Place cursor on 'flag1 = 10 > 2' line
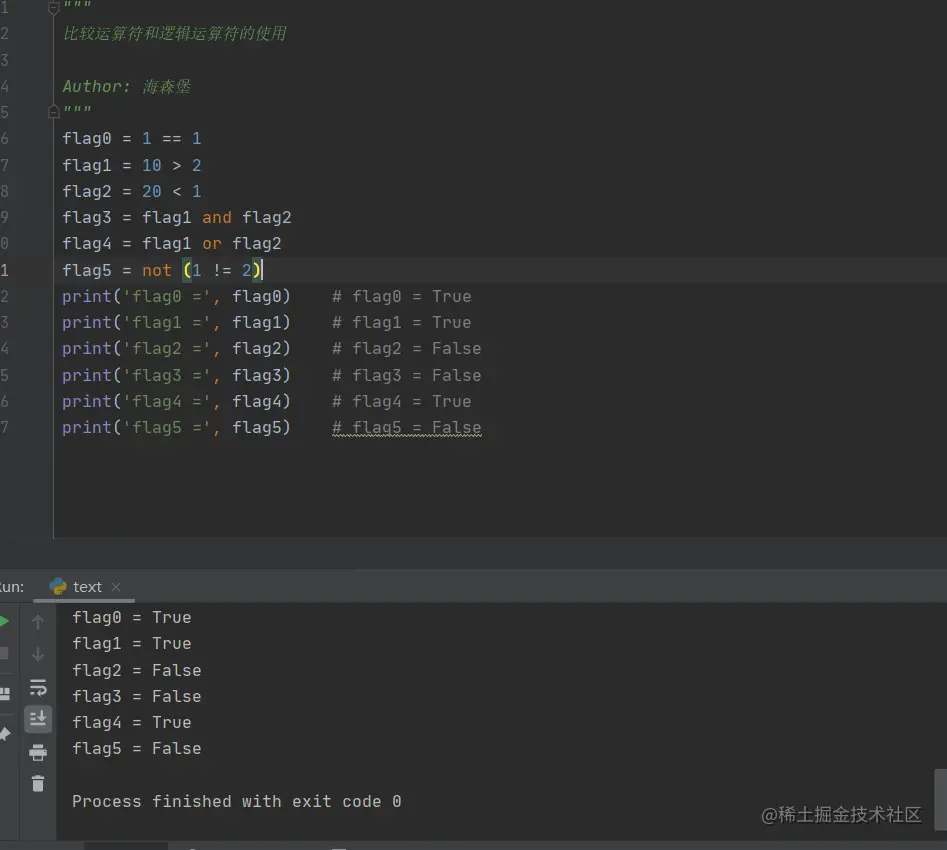Image resolution: width=947 pixels, height=850 pixels. click(132, 165)
